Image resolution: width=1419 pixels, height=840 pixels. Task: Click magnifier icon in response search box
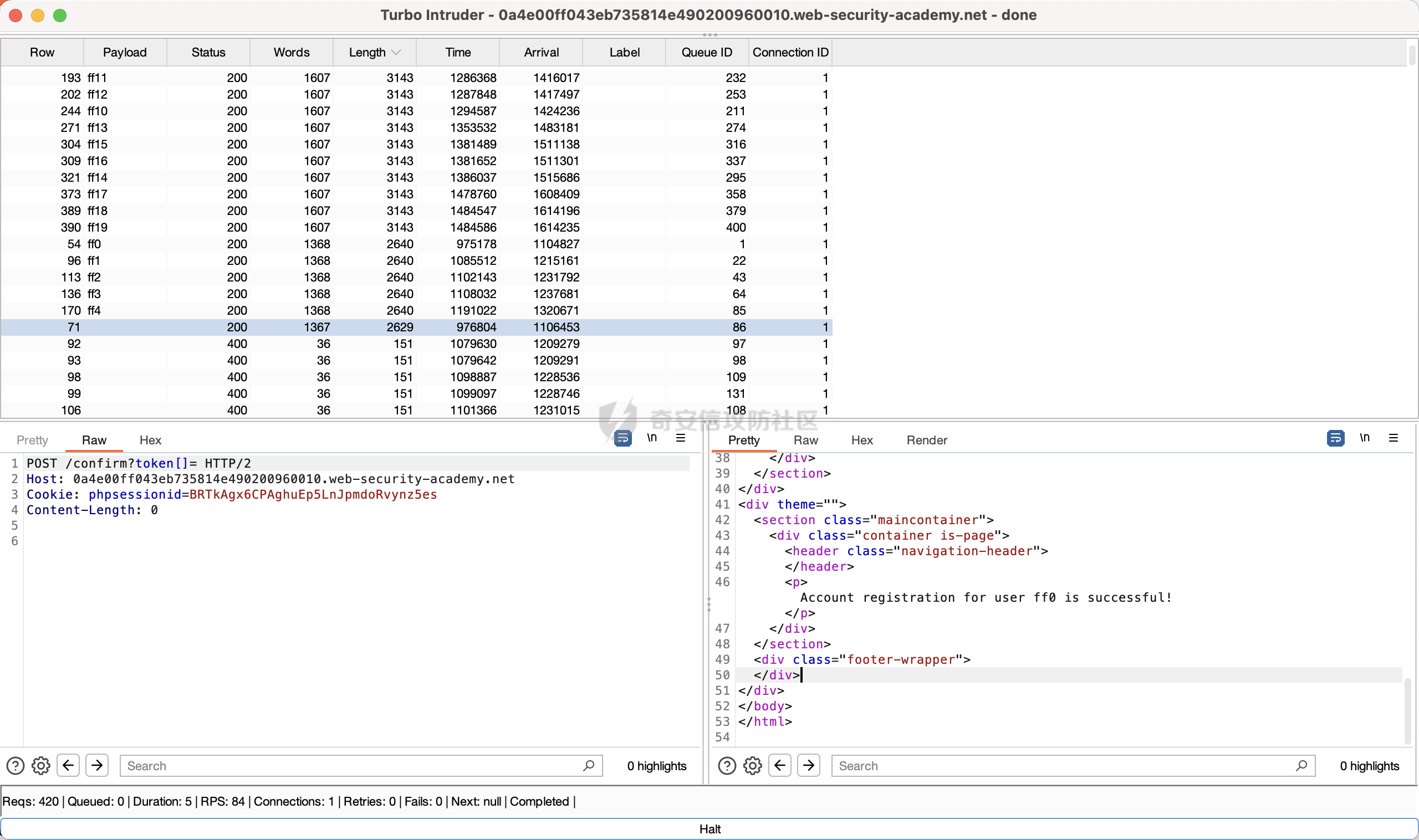1301,765
